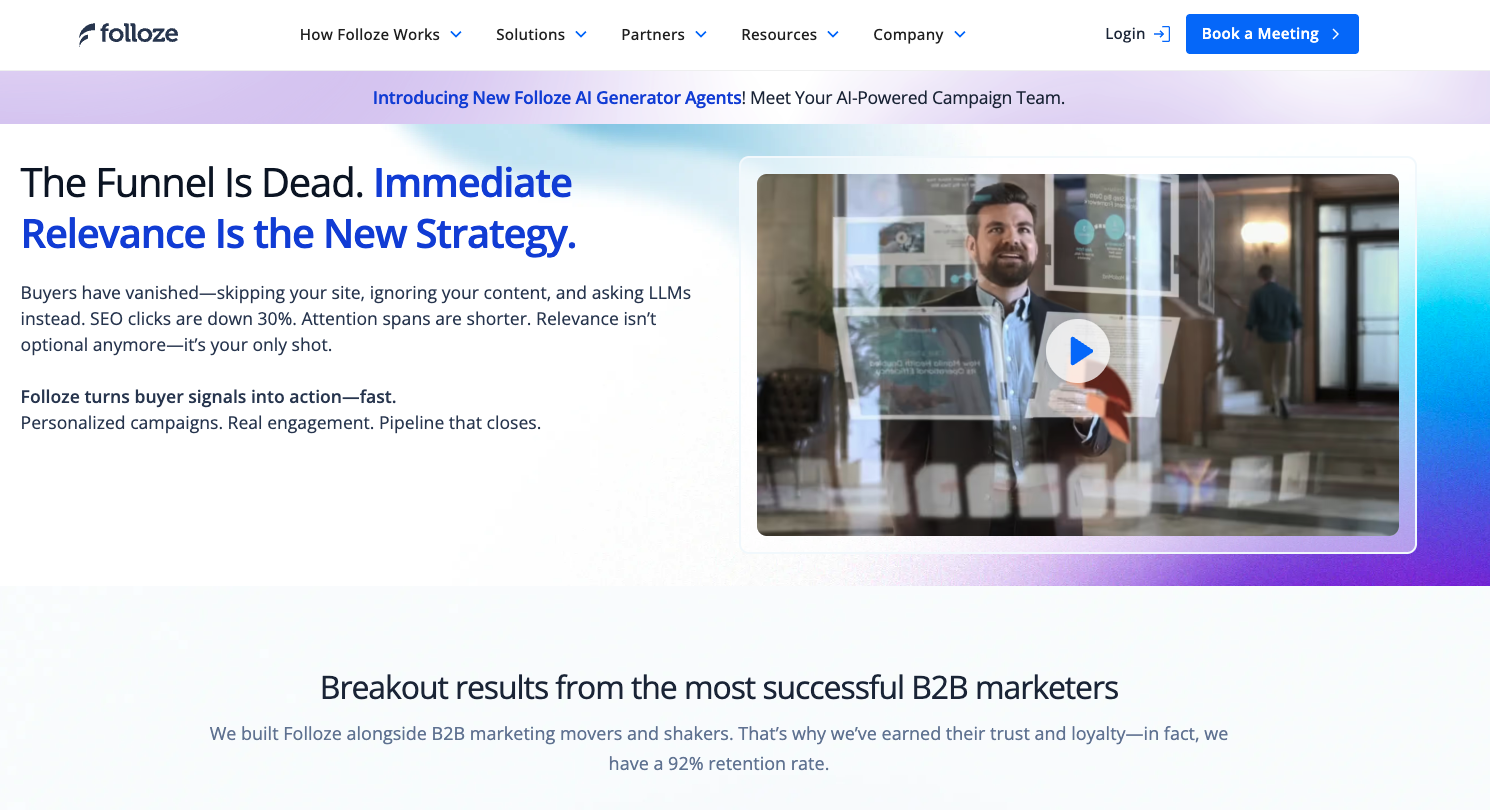Screen dimensions: 1490x810
Task: Open the Company menu
Action: pyautogui.click(x=919, y=34)
